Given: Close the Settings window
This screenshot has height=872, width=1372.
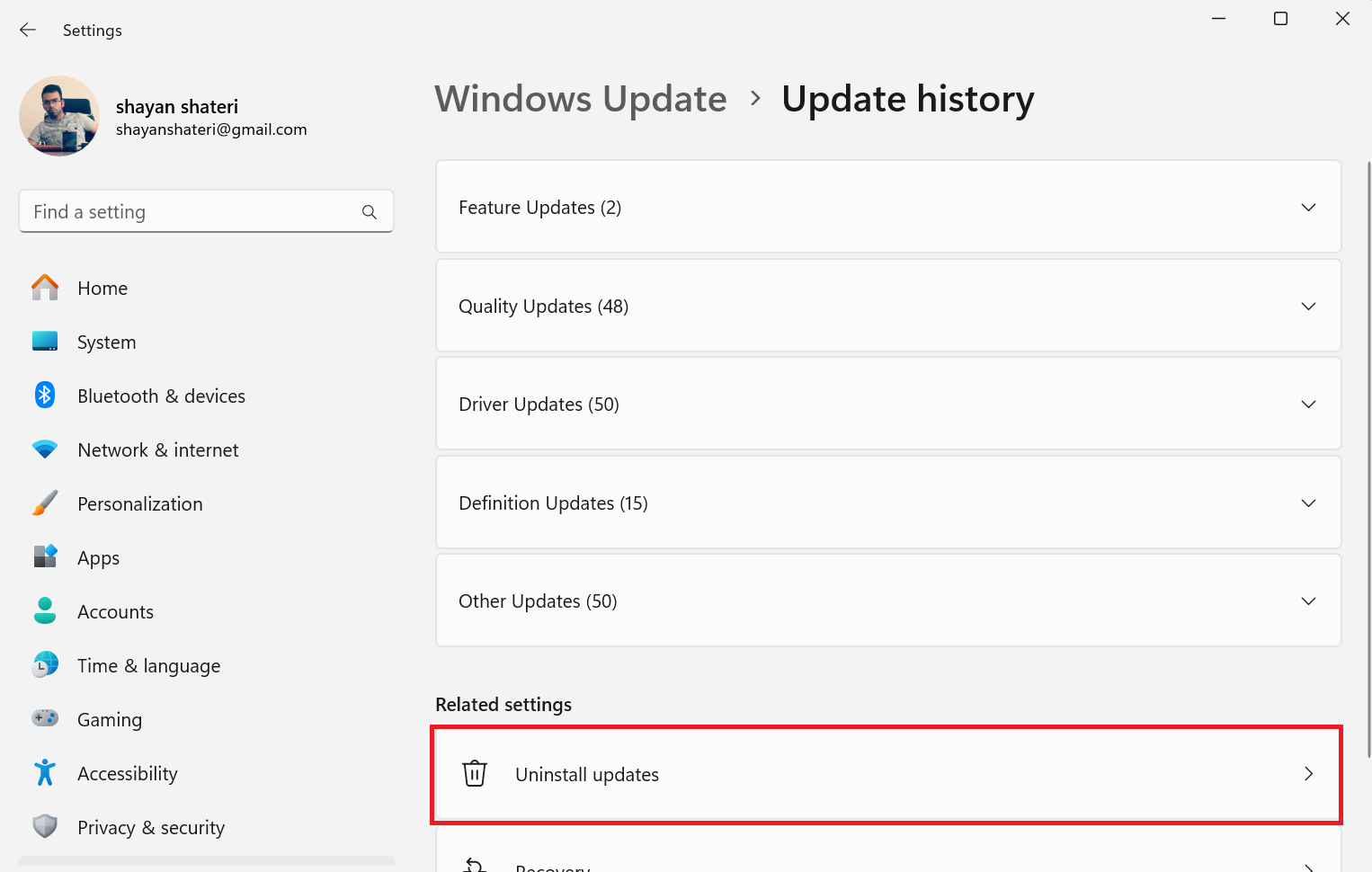Looking at the screenshot, I should pos(1342,18).
